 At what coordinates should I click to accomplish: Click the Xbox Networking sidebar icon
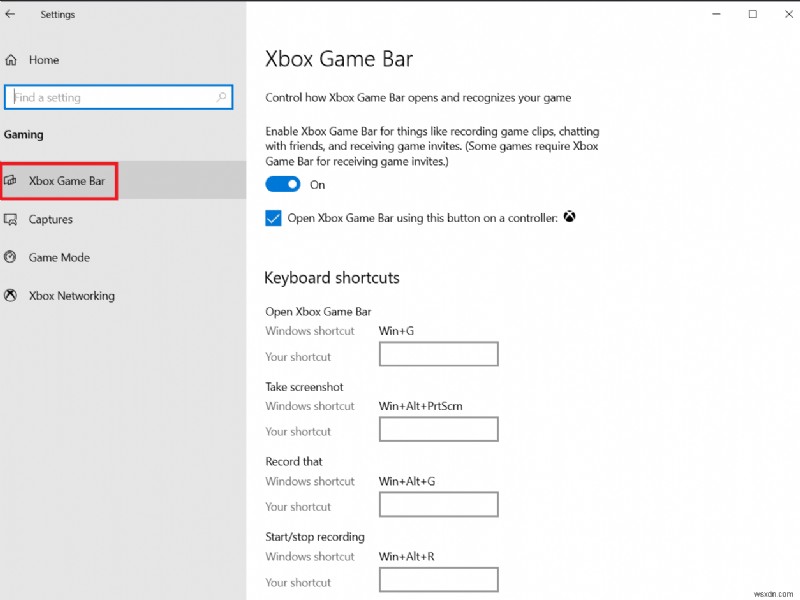pyautogui.click(x=10, y=295)
